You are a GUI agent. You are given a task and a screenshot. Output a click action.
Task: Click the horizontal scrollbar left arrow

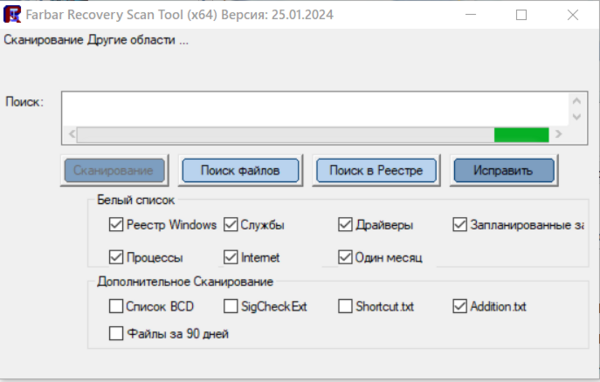(71, 134)
